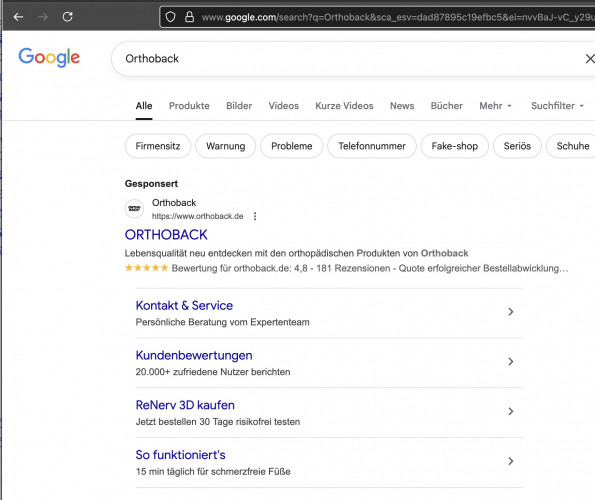
Task: Expand the Mehr dropdown
Action: 495,106
